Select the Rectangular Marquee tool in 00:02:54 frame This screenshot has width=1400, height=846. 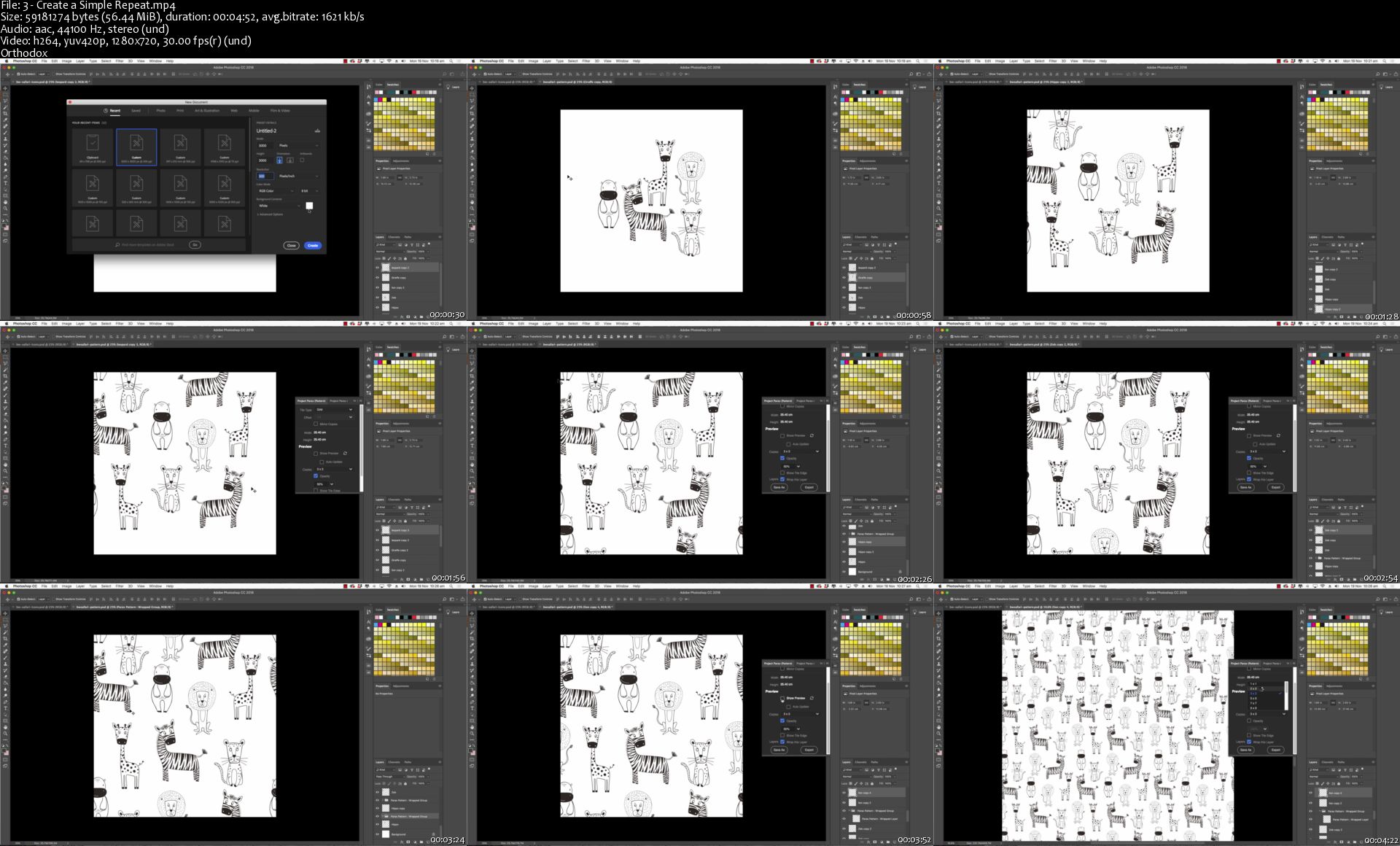pyautogui.click(x=938, y=357)
